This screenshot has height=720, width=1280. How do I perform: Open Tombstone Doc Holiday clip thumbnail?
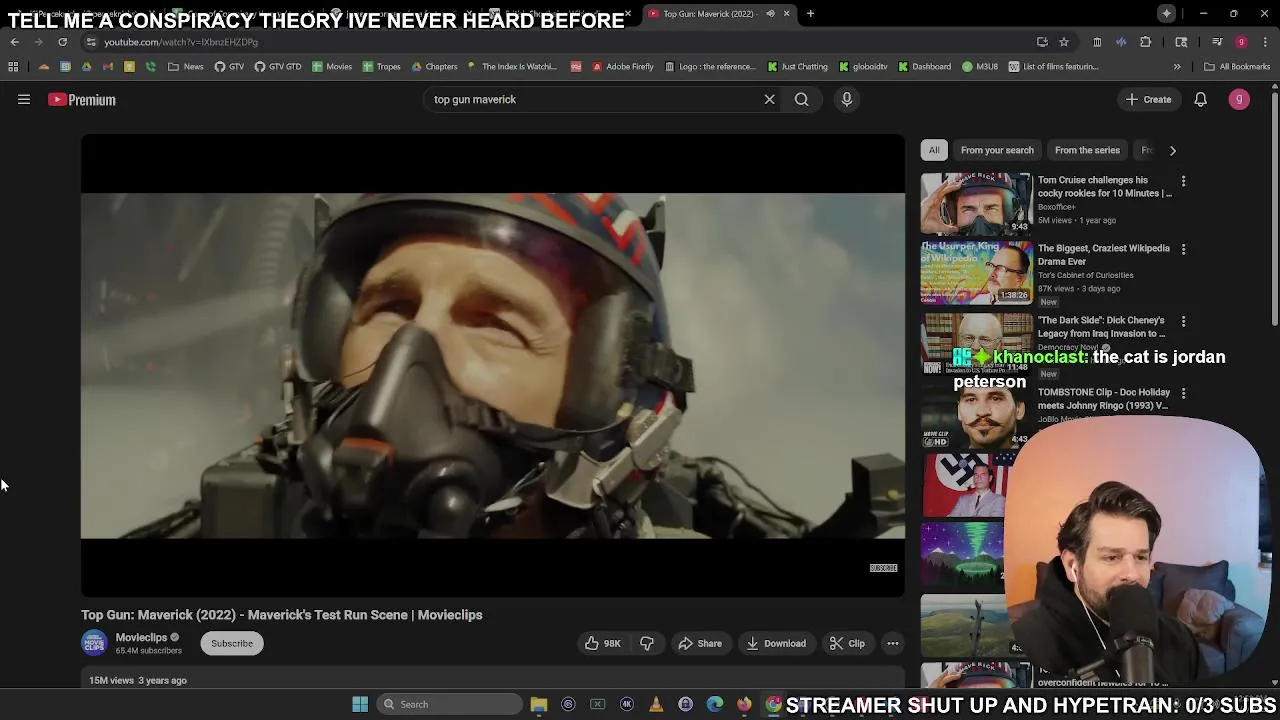976,415
